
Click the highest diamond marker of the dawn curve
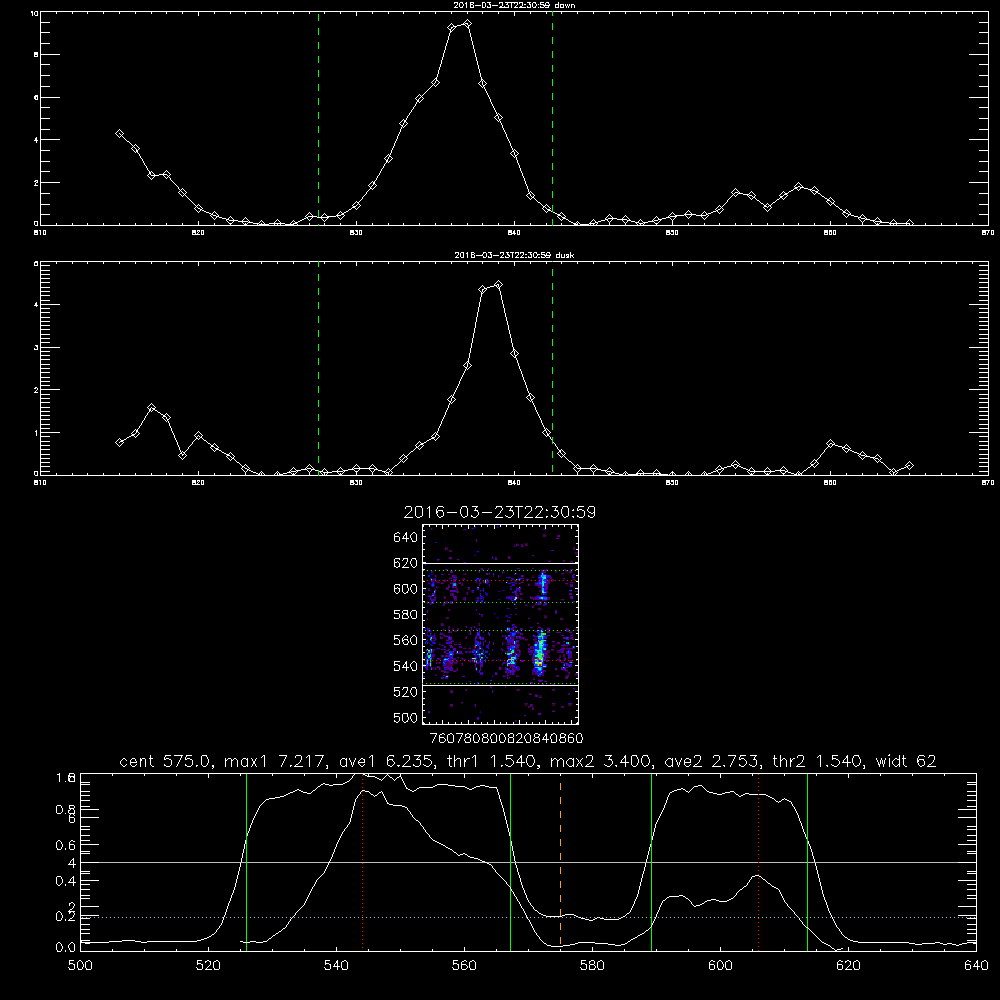(x=467, y=24)
